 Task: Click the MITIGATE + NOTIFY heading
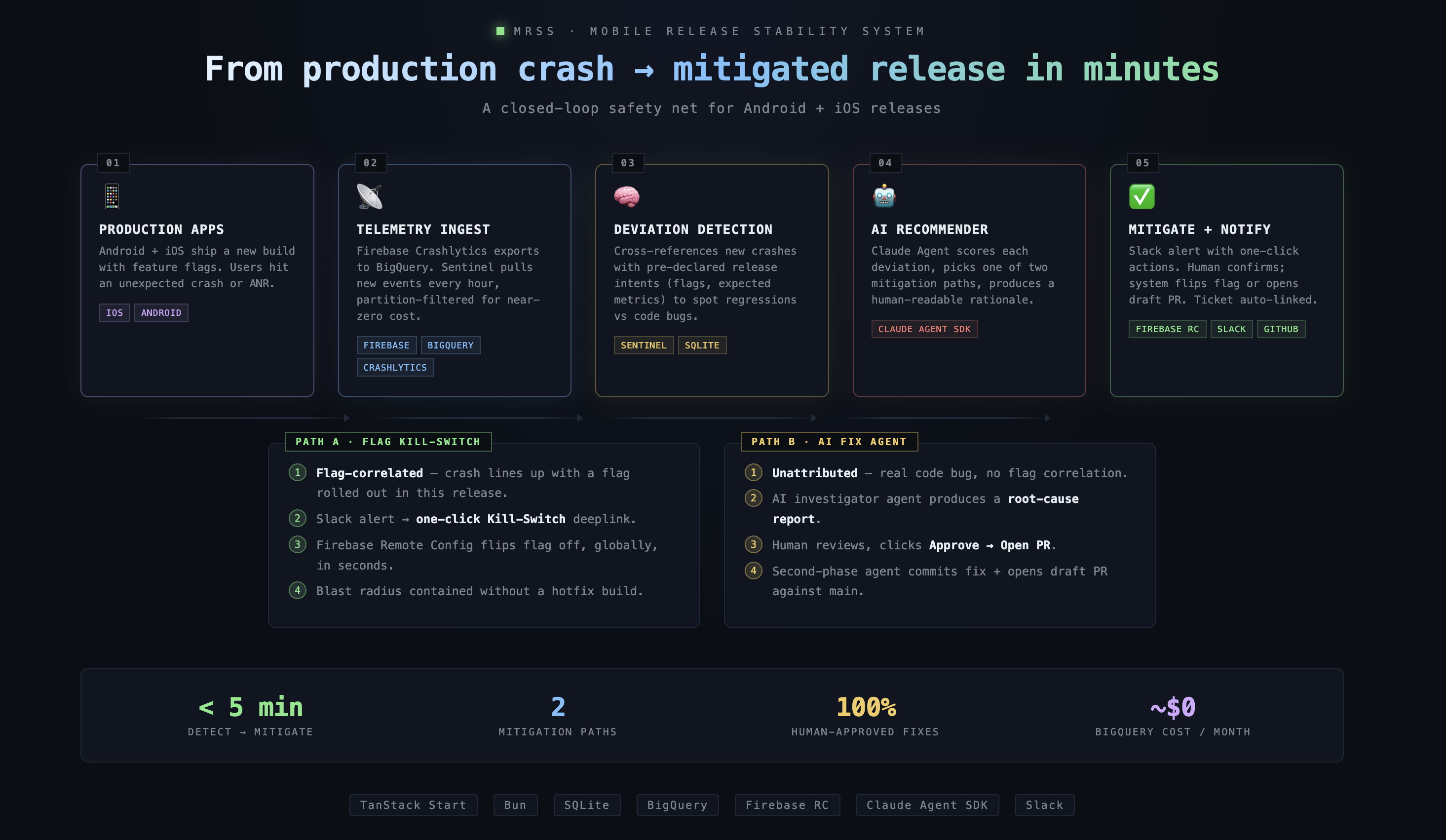coord(1200,229)
